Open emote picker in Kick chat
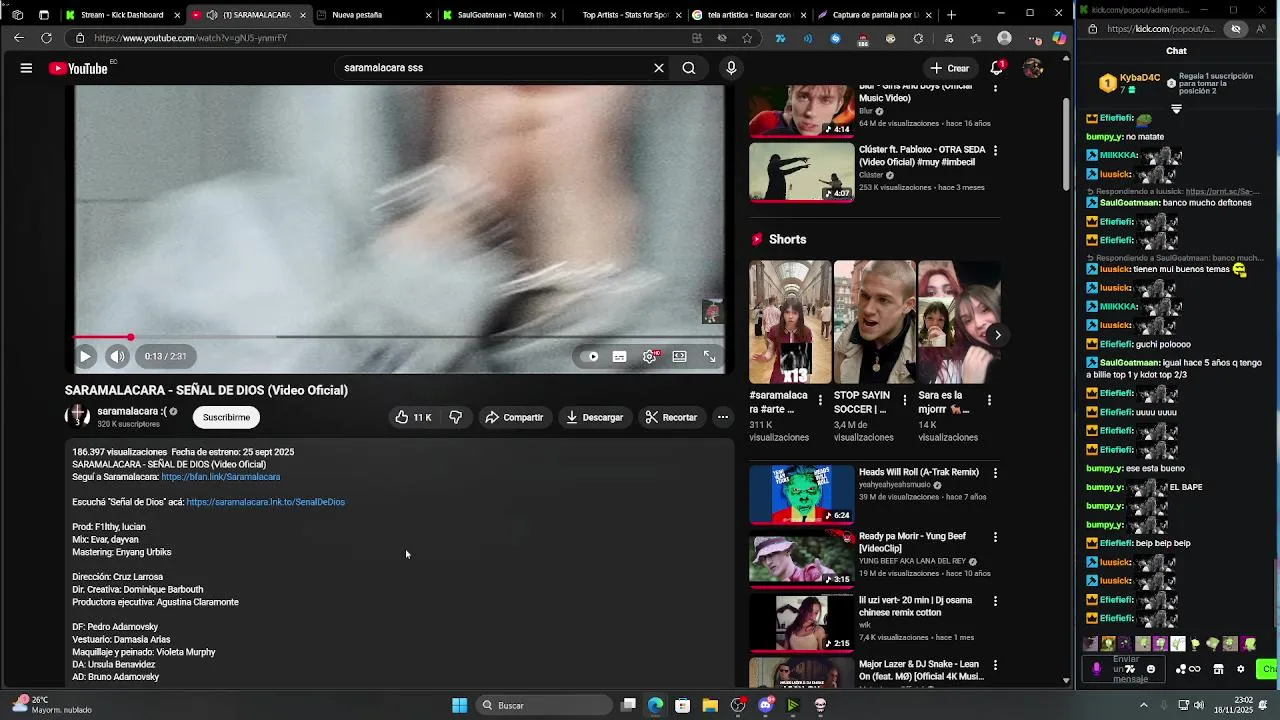The height and width of the screenshot is (720, 1280). click(1150, 669)
